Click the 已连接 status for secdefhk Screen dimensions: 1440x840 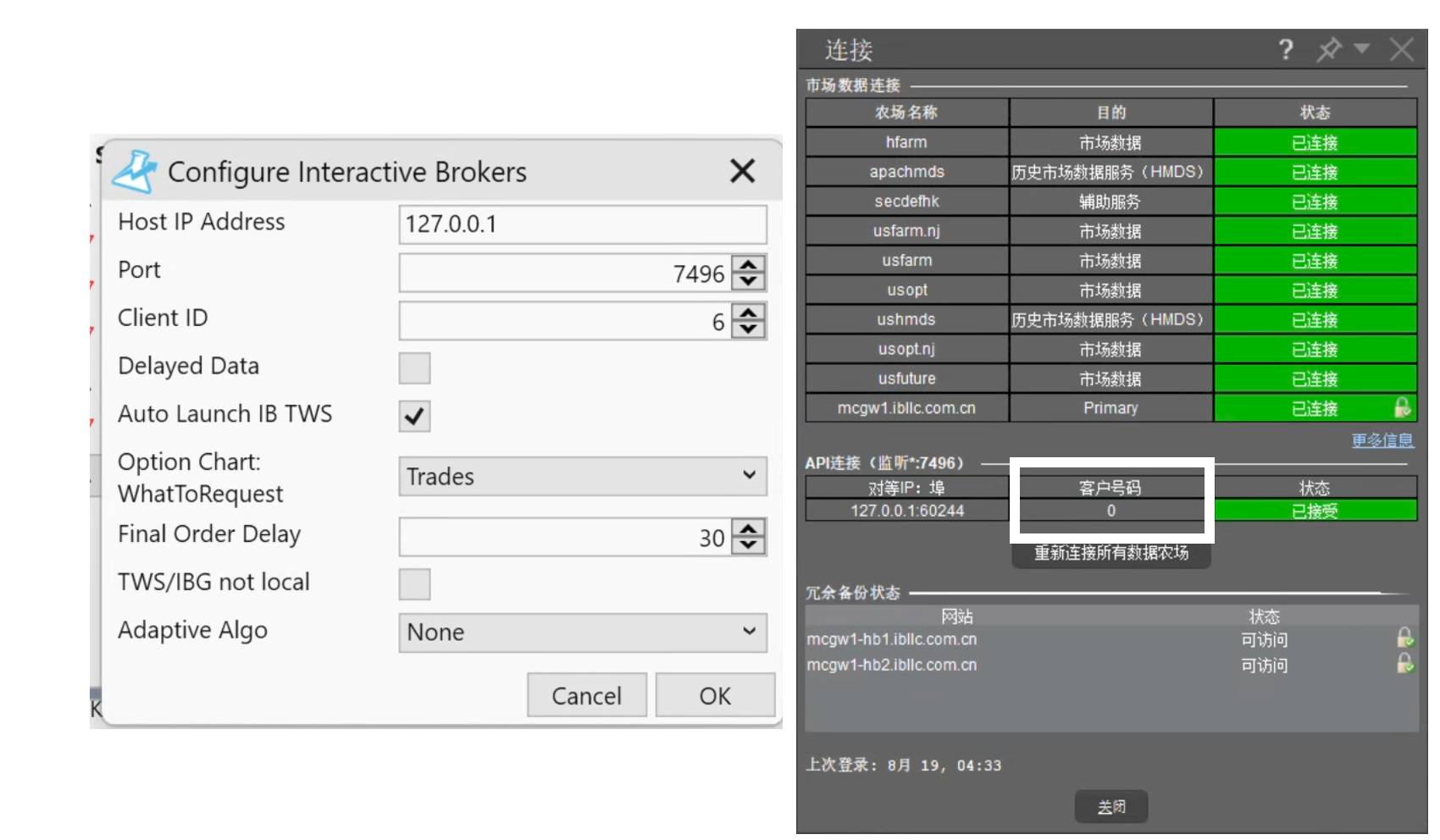[x=1315, y=202]
